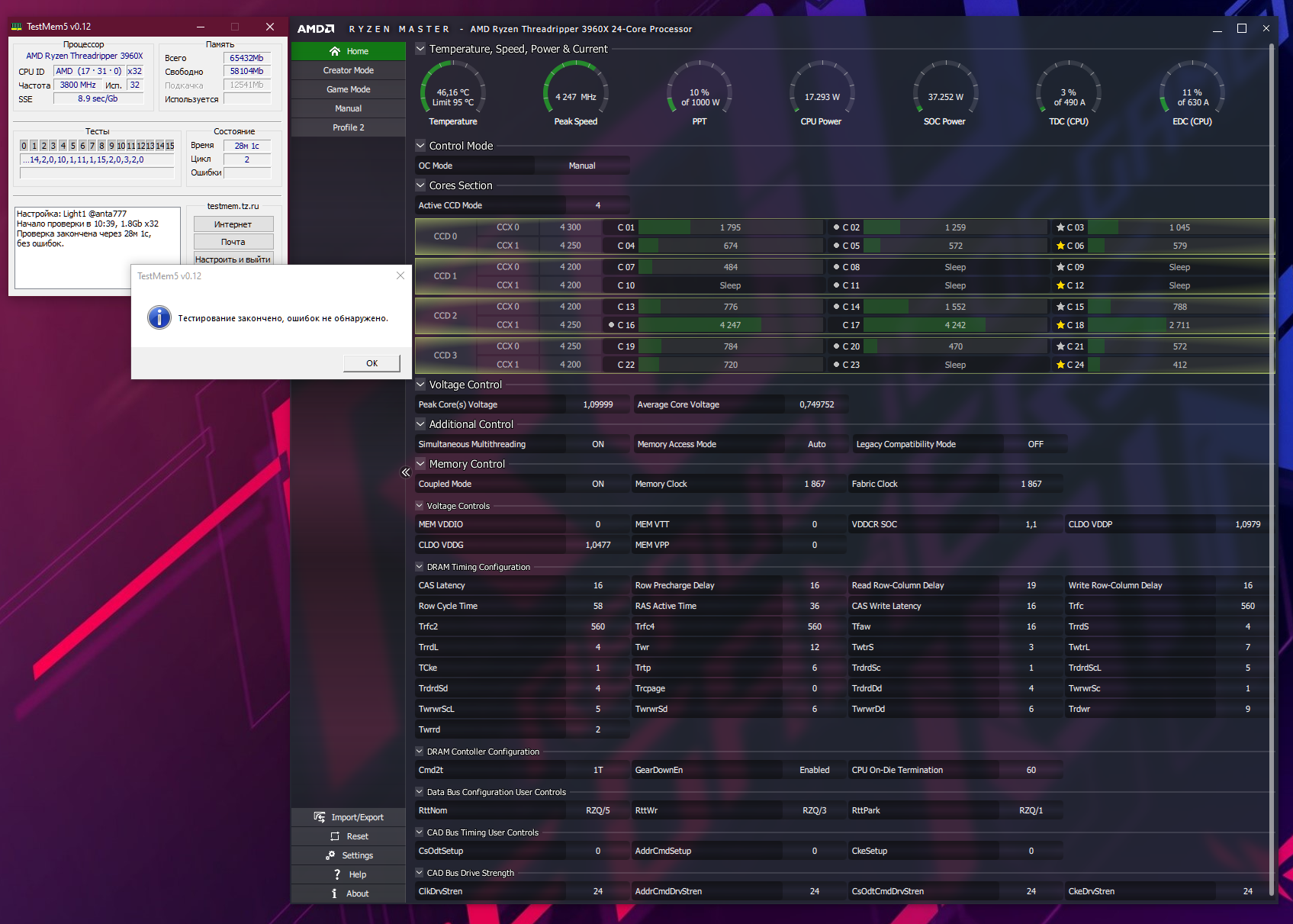
Task: Toggle Coupled Mode ON value
Action: click(598, 484)
